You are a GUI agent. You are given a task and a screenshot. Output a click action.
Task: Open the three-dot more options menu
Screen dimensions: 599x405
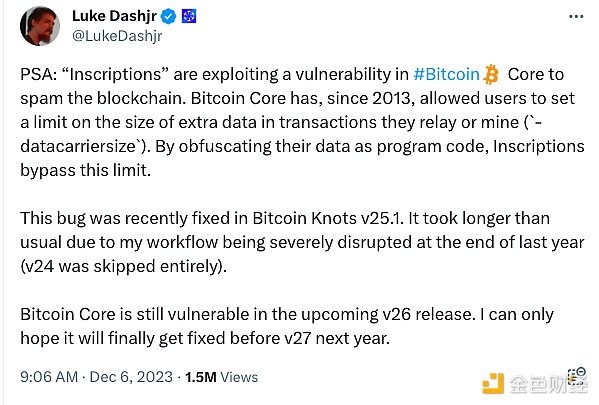coord(576,16)
